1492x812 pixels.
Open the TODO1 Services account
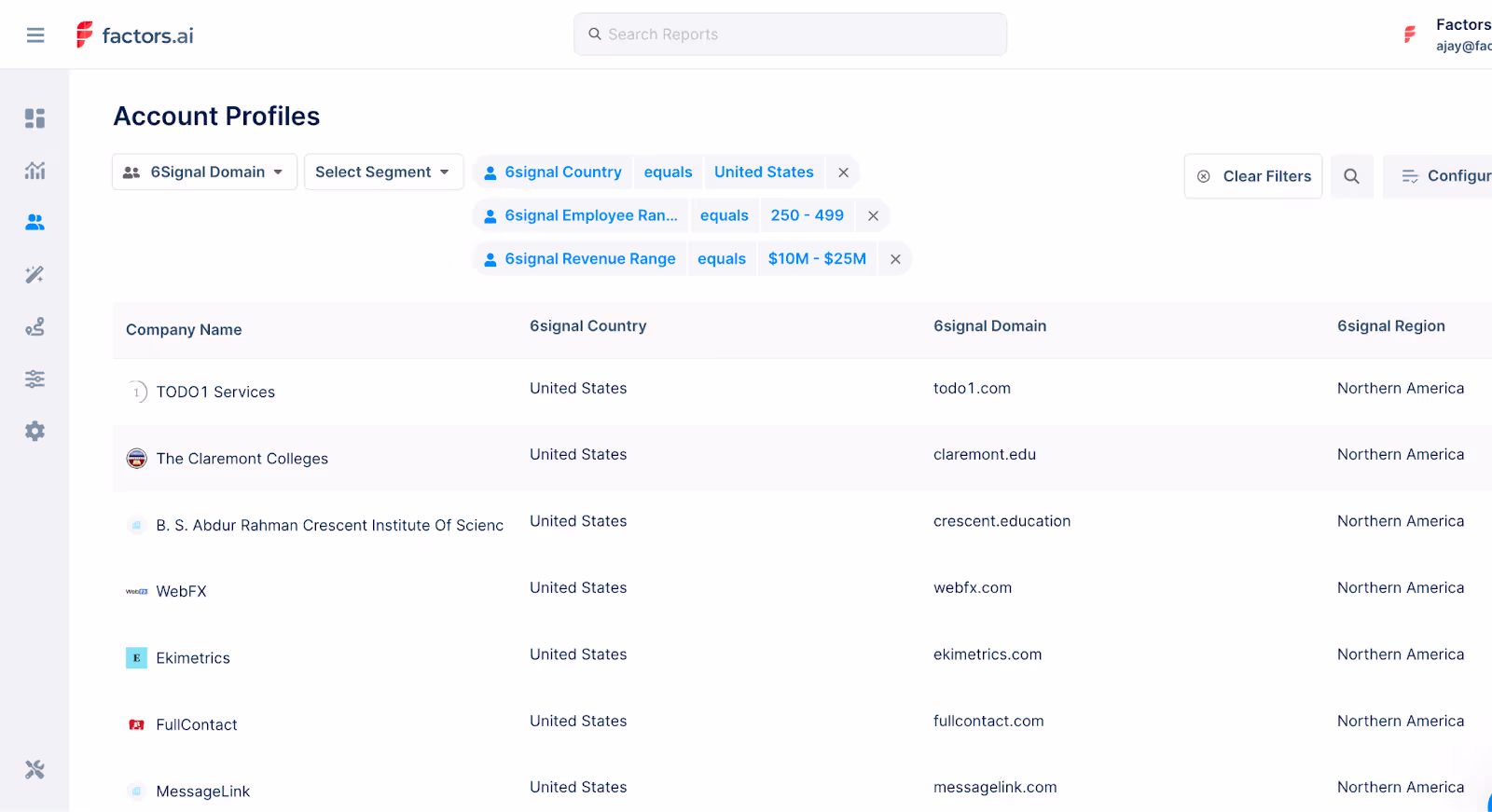coord(215,392)
